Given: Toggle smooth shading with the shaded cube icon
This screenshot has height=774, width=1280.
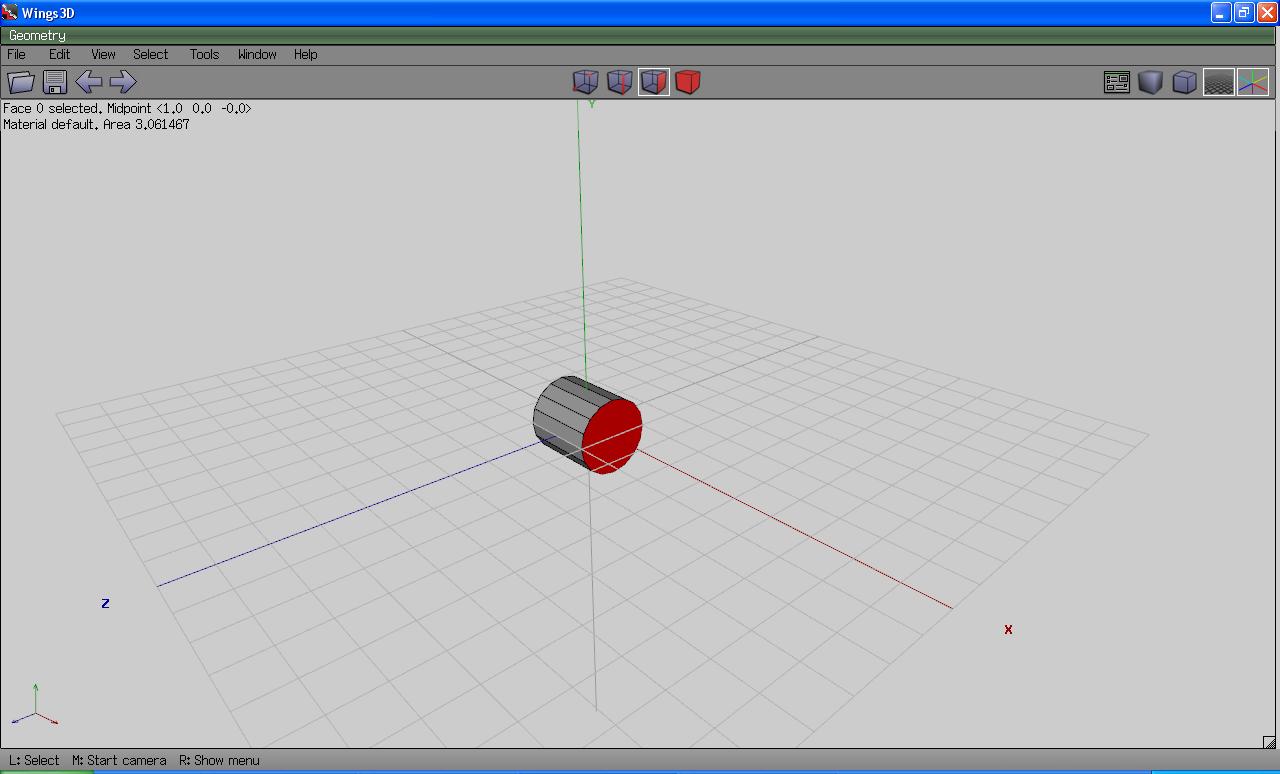Looking at the screenshot, I should pyautogui.click(x=1151, y=82).
